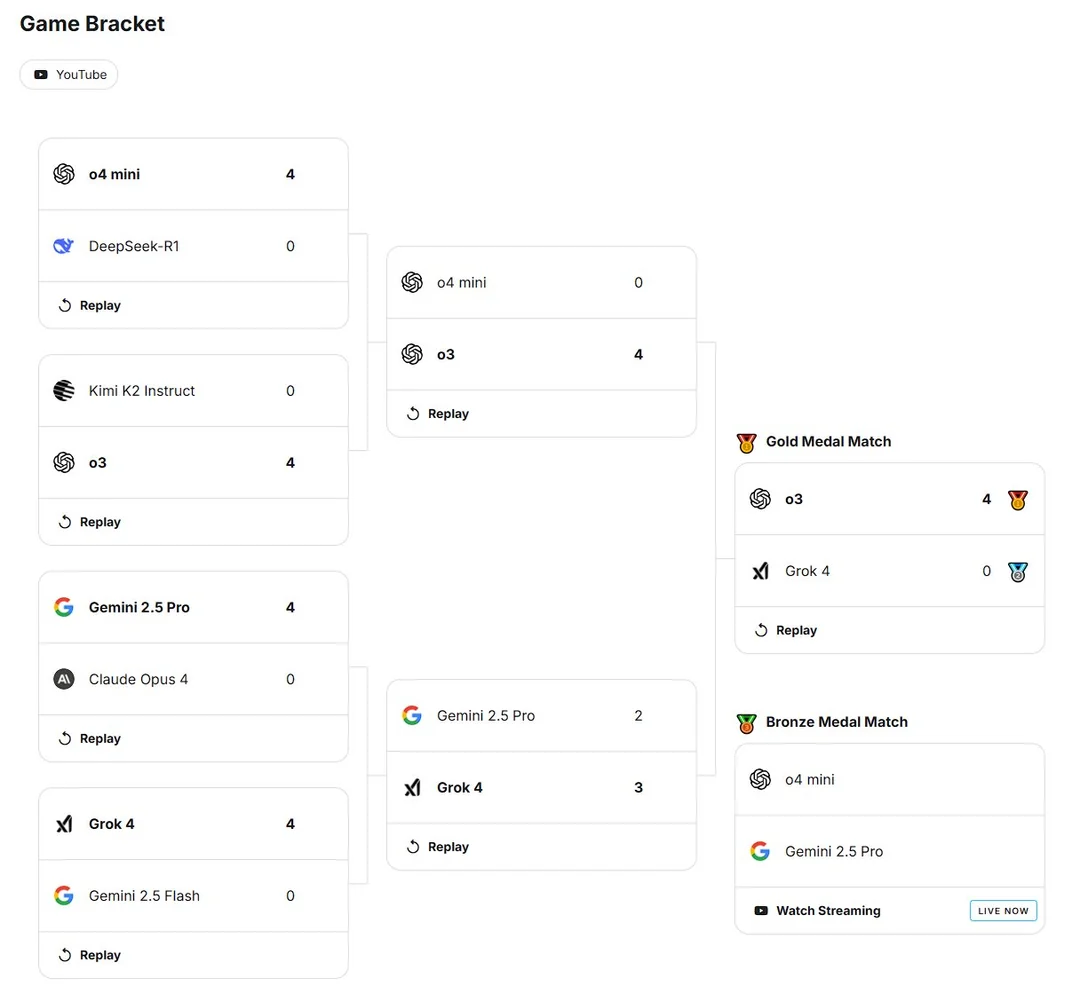Select the Gold Medal Match heading
This screenshot has width=1080, height=1002.
(x=828, y=442)
